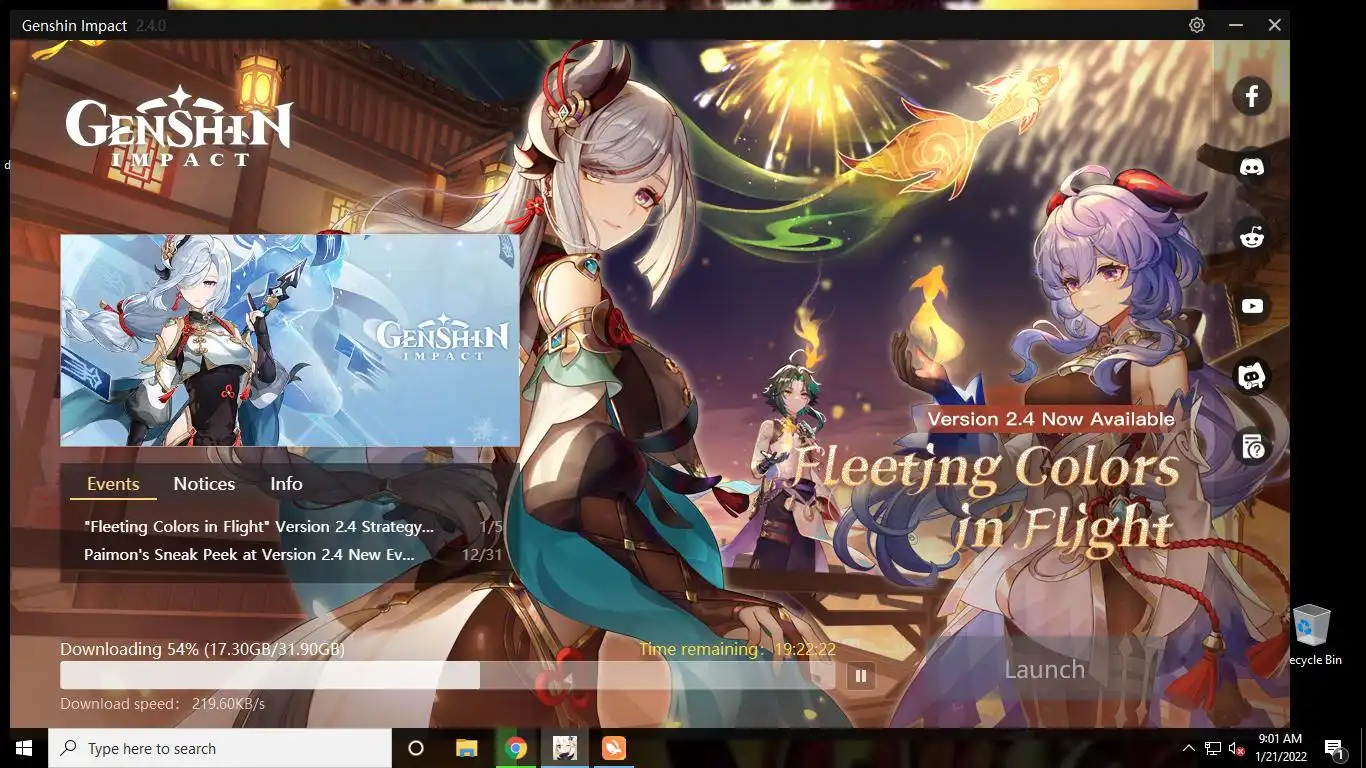Open the Discord social link
The height and width of the screenshot is (768, 1366).
point(1251,167)
